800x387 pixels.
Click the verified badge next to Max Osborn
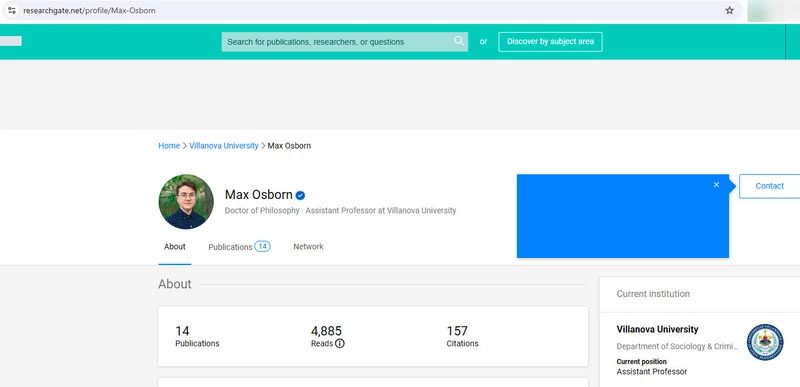(300, 195)
